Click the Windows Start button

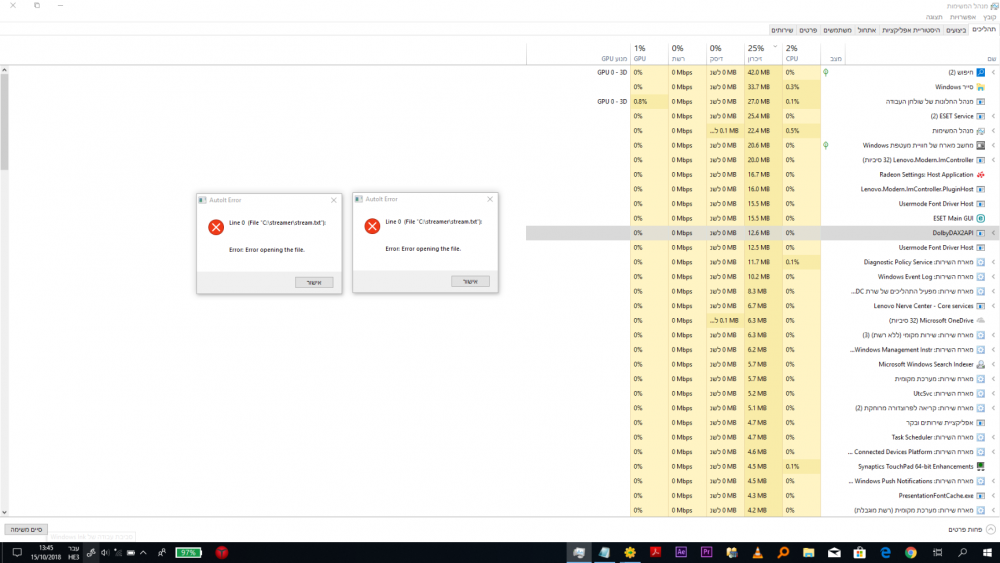pyautogui.click(x=987, y=553)
